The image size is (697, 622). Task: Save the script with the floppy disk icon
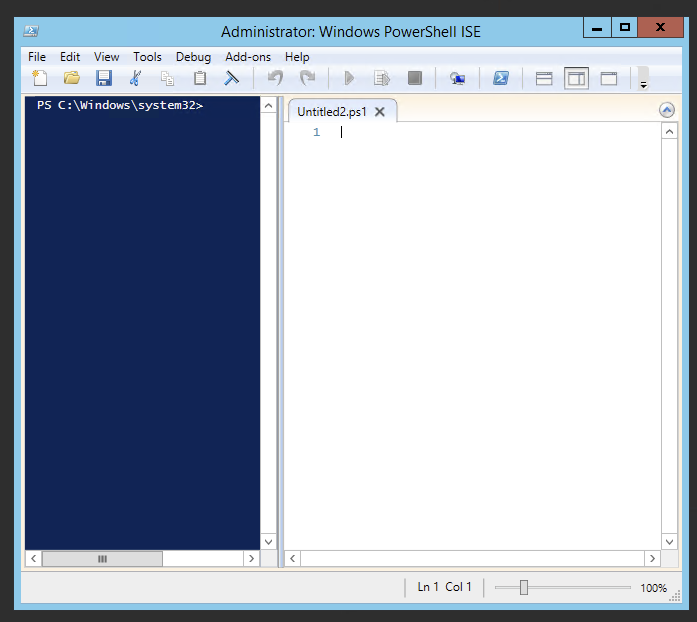tap(103, 78)
